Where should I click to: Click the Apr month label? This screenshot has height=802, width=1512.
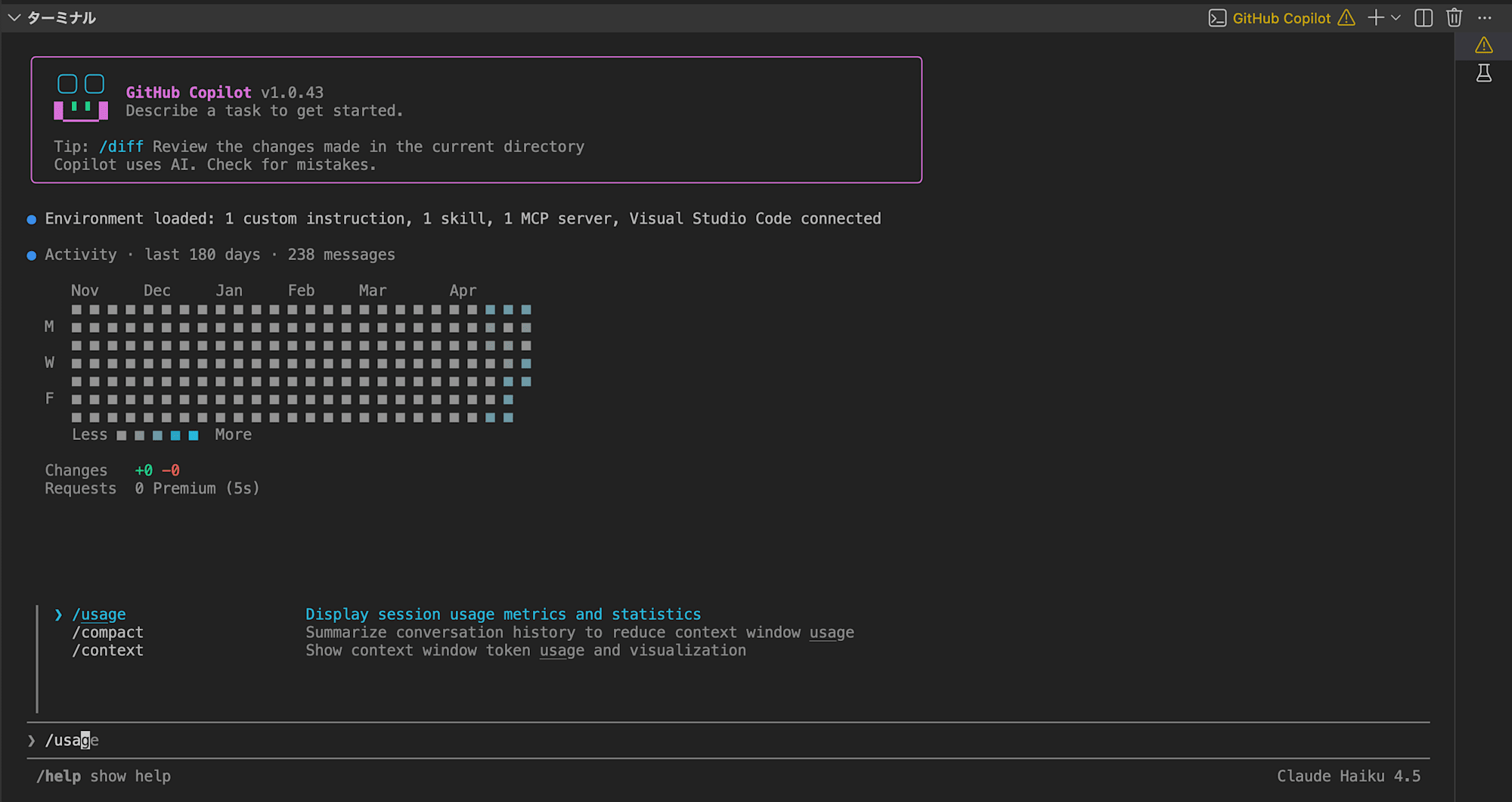(x=463, y=291)
